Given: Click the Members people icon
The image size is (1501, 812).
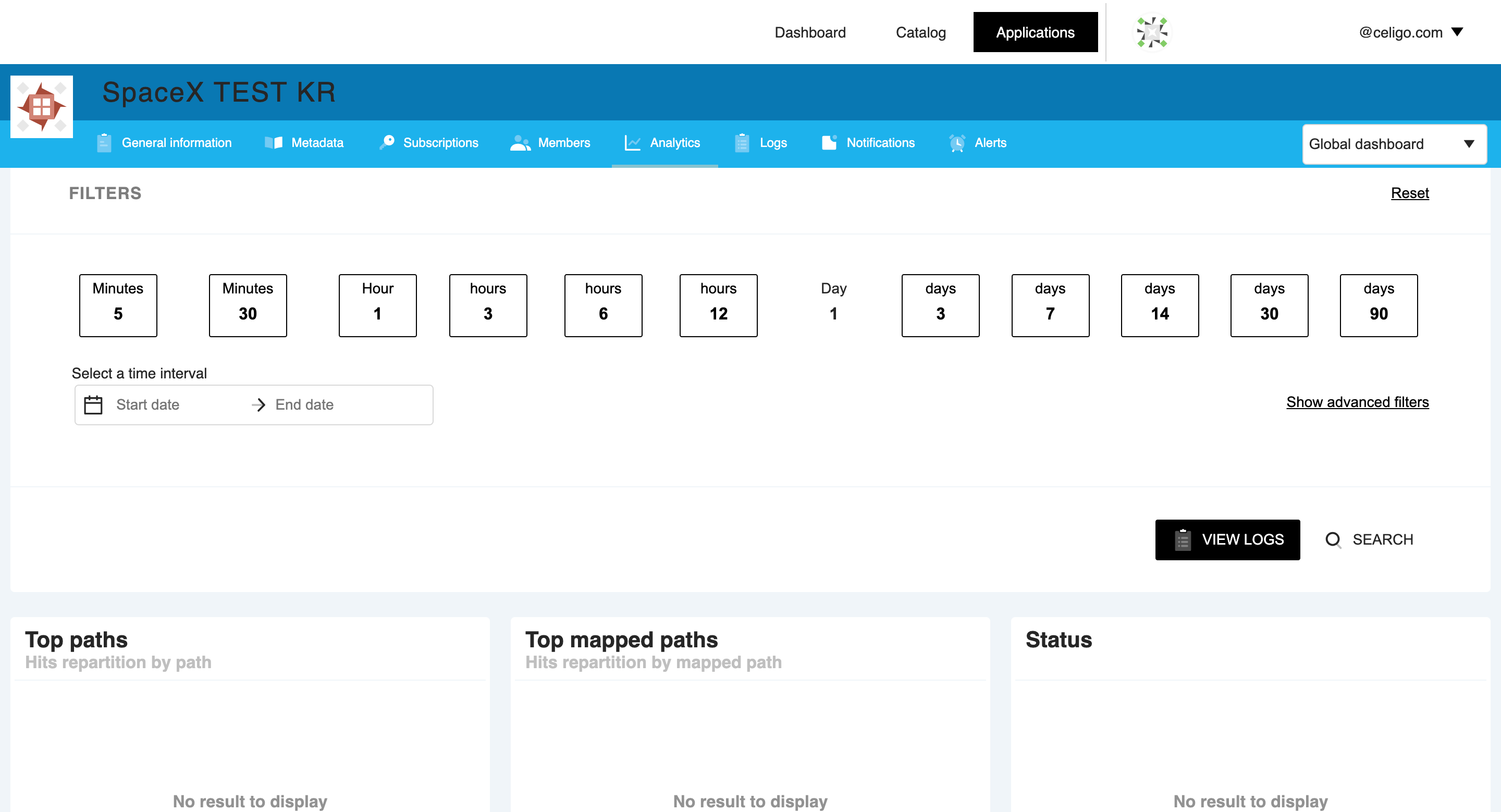Looking at the screenshot, I should coord(520,143).
